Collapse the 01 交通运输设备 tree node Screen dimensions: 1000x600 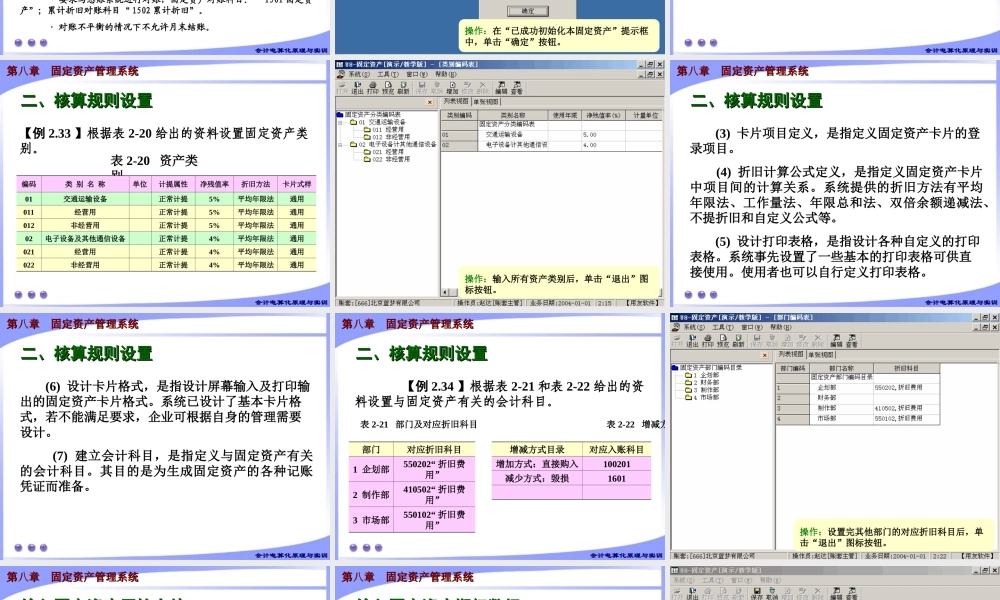pos(339,122)
